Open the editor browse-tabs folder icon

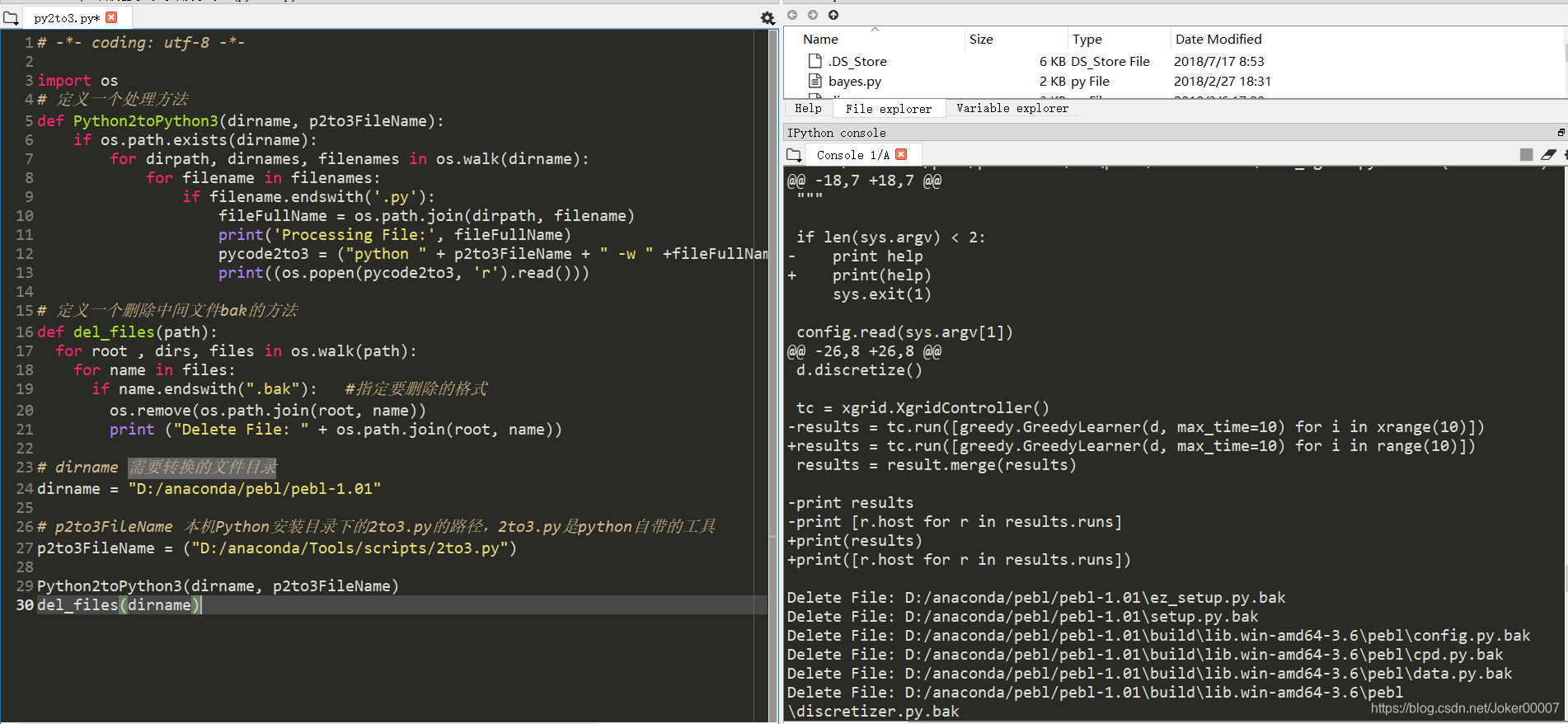pos(11,17)
